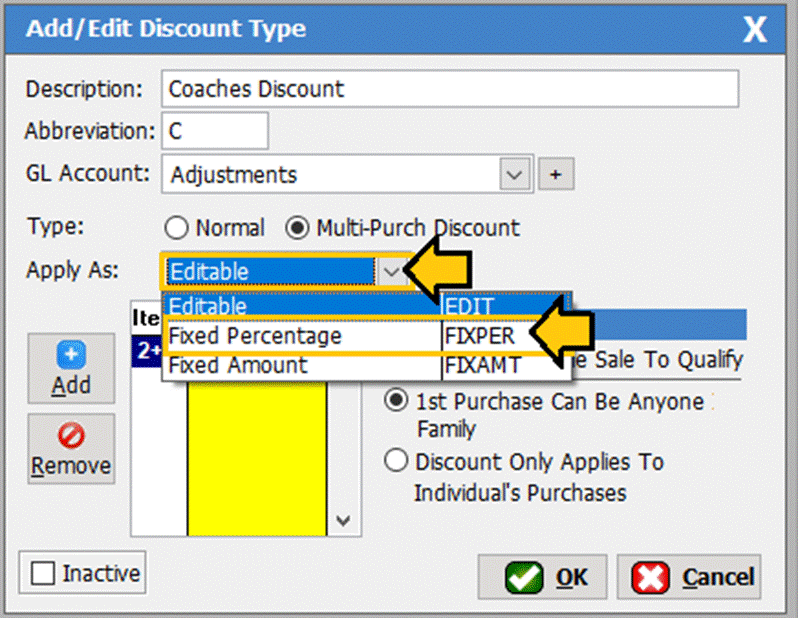Image resolution: width=798 pixels, height=618 pixels.
Task: Select Discount Only Applies To Individual's Purchases
Action: click(397, 462)
